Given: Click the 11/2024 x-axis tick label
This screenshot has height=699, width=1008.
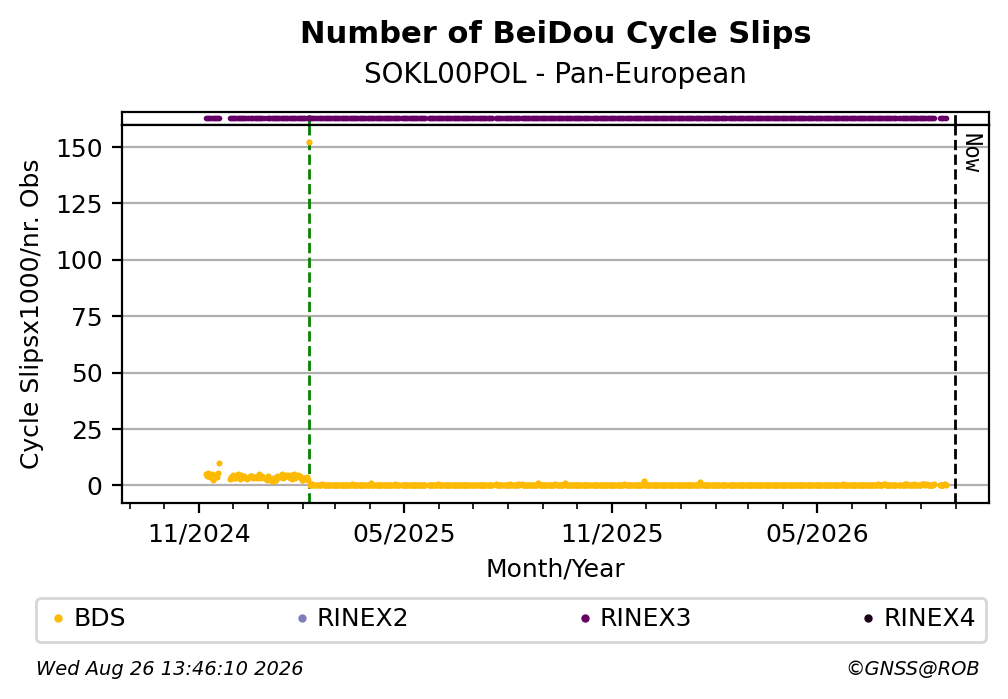Looking at the screenshot, I should click(x=199, y=534).
